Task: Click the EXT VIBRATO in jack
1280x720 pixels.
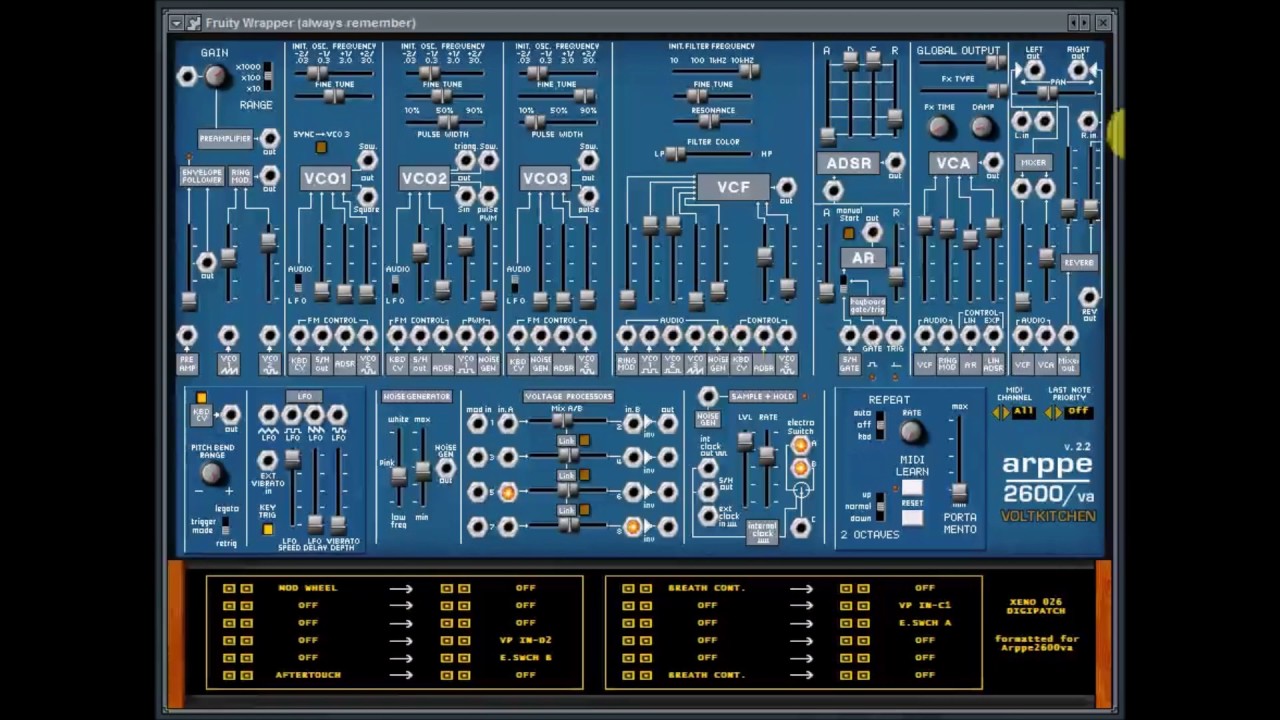Action: point(268,461)
